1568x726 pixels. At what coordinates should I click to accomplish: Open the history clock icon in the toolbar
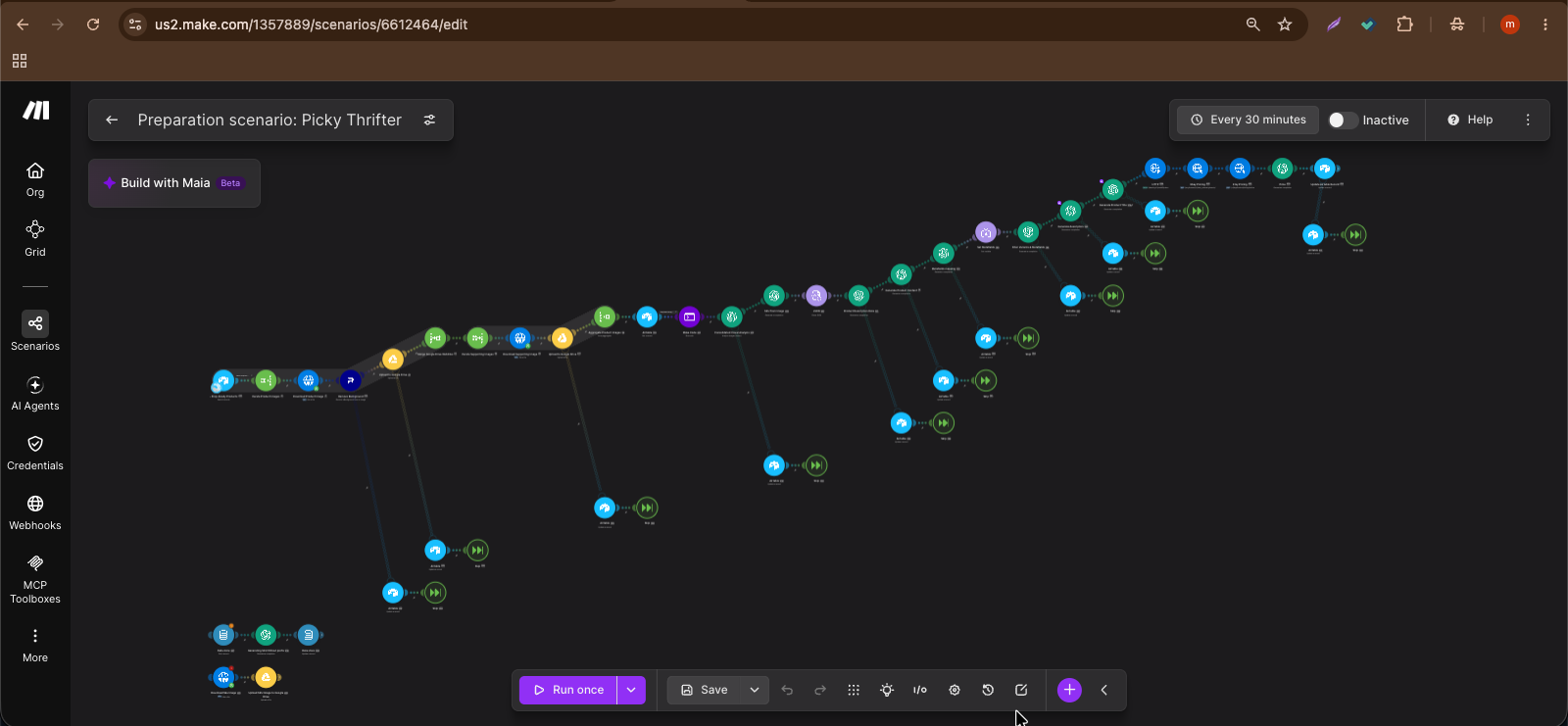[x=988, y=690]
